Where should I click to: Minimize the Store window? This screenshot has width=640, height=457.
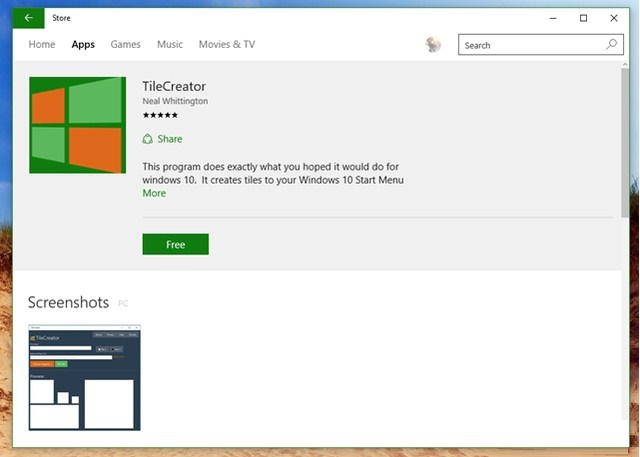point(553,18)
